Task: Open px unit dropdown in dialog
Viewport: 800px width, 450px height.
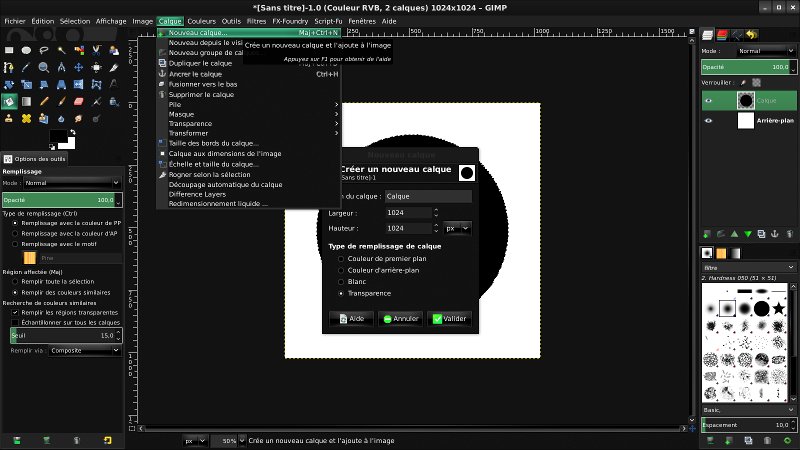Action: tap(457, 229)
